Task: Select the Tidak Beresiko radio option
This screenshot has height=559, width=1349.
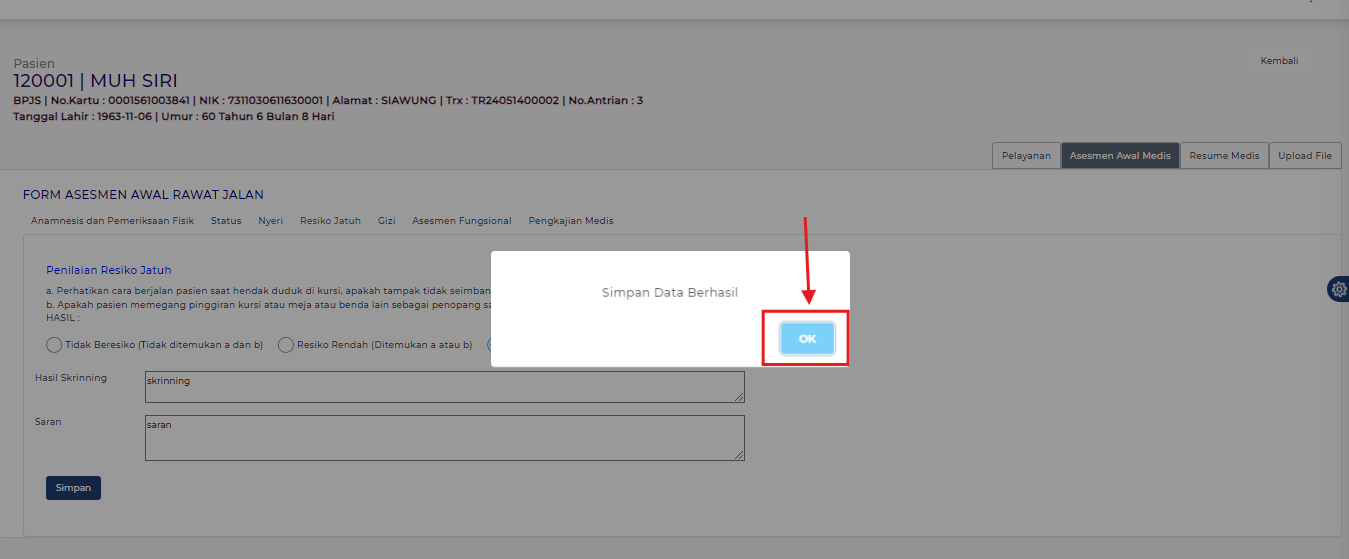Action: pyautogui.click(x=54, y=345)
